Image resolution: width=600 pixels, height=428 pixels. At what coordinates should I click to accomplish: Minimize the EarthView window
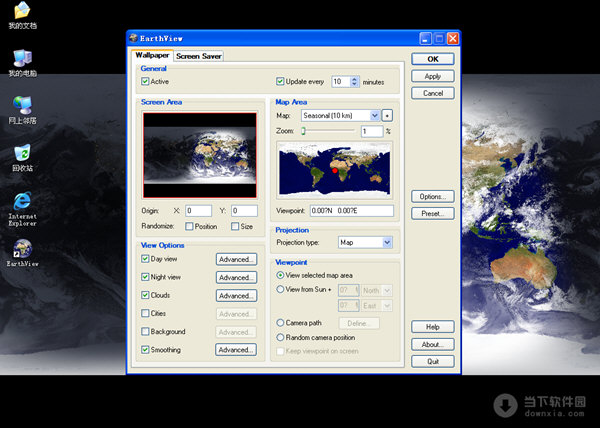coord(425,38)
